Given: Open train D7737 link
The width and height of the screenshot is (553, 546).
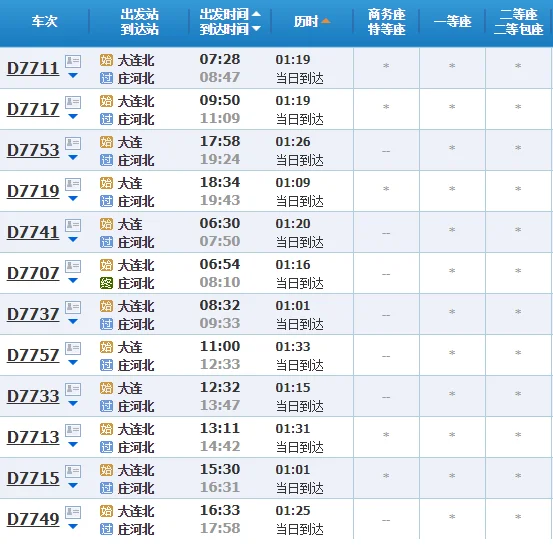Looking at the screenshot, I should point(33,314).
